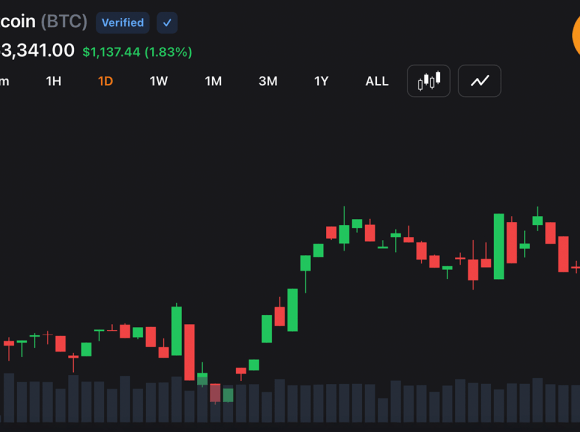Switch to candlestick chart view
Screen dimensions: 580x432
pyautogui.click(x=428, y=81)
